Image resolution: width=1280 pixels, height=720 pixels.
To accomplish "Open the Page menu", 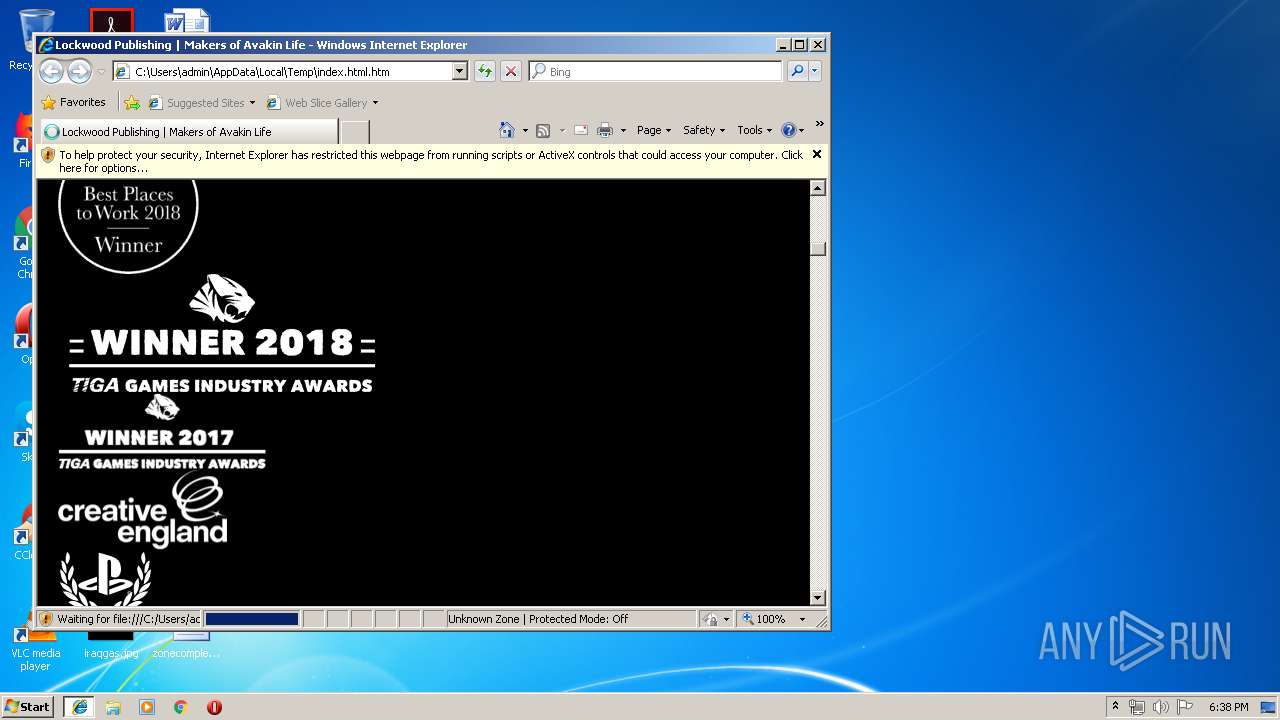I will (x=653, y=130).
